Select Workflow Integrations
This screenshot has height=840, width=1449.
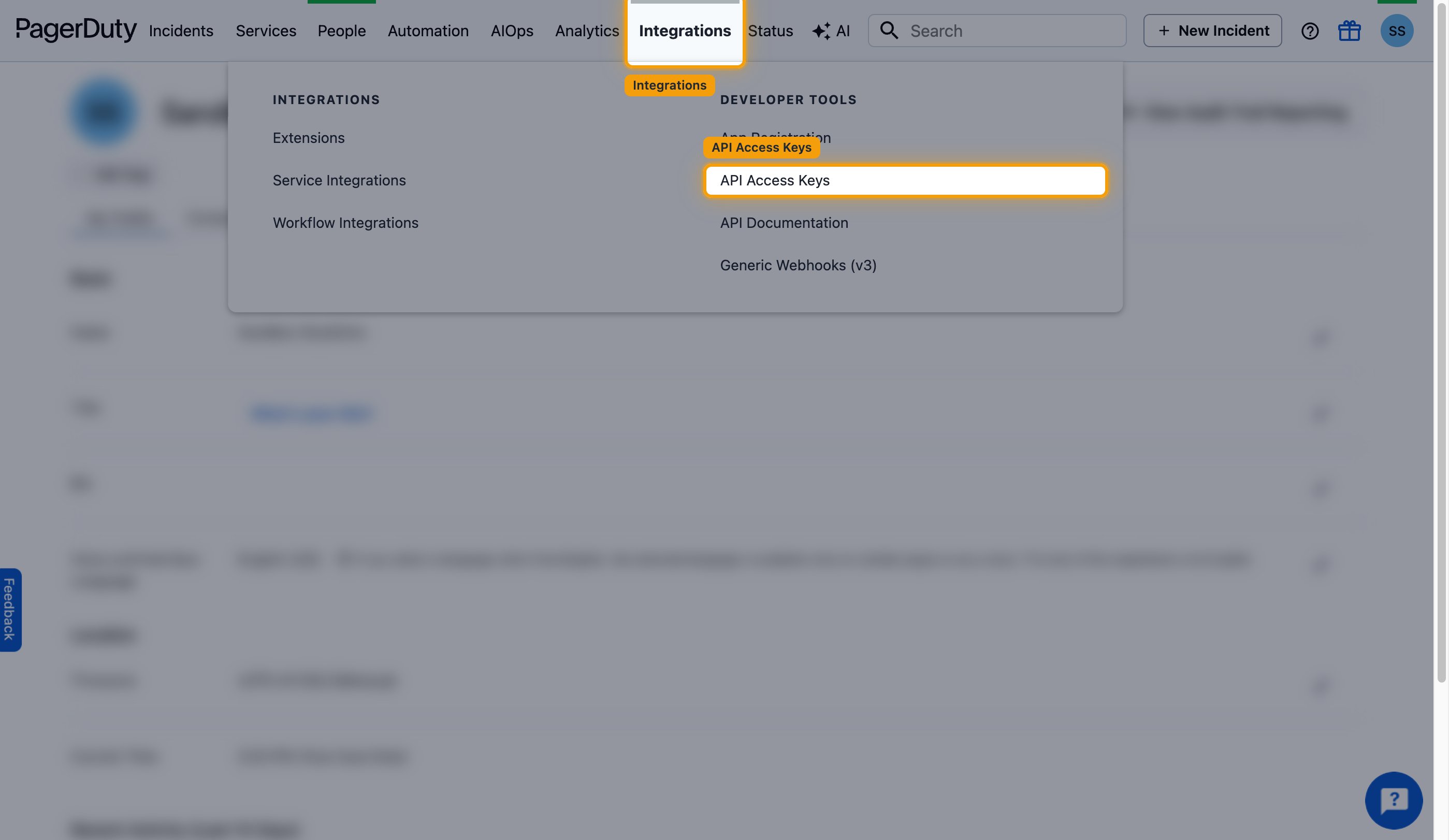[345, 223]
